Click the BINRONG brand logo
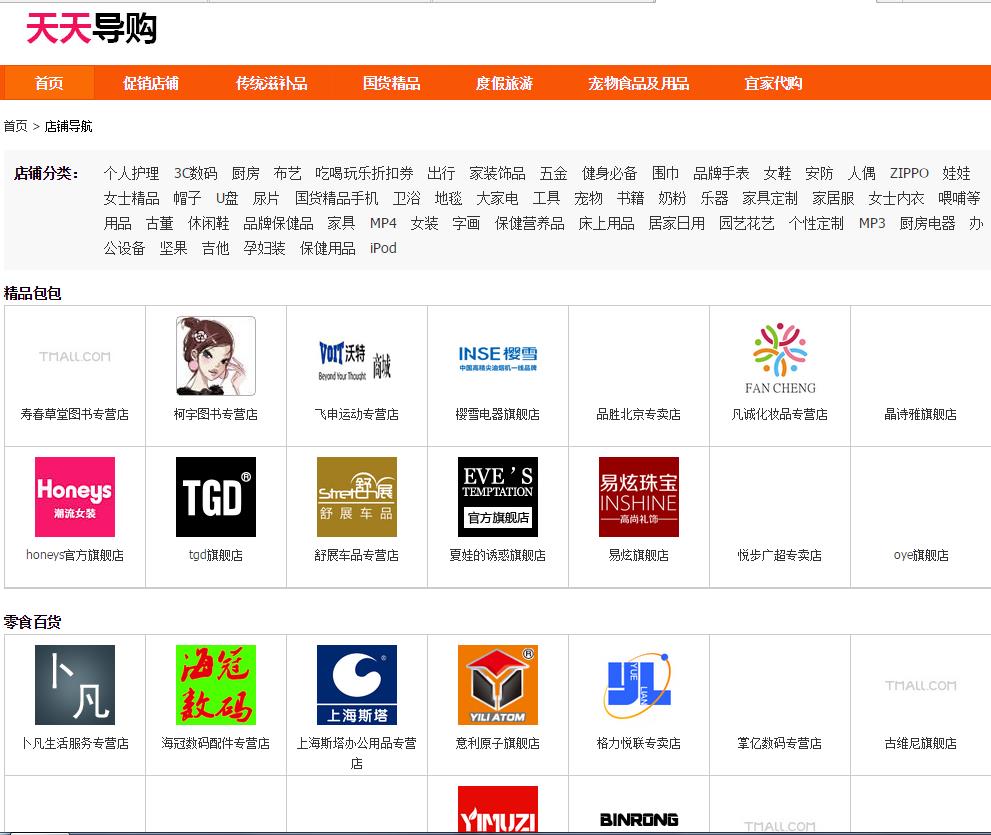This screenshot has height=835, width=991. (638, 820)
